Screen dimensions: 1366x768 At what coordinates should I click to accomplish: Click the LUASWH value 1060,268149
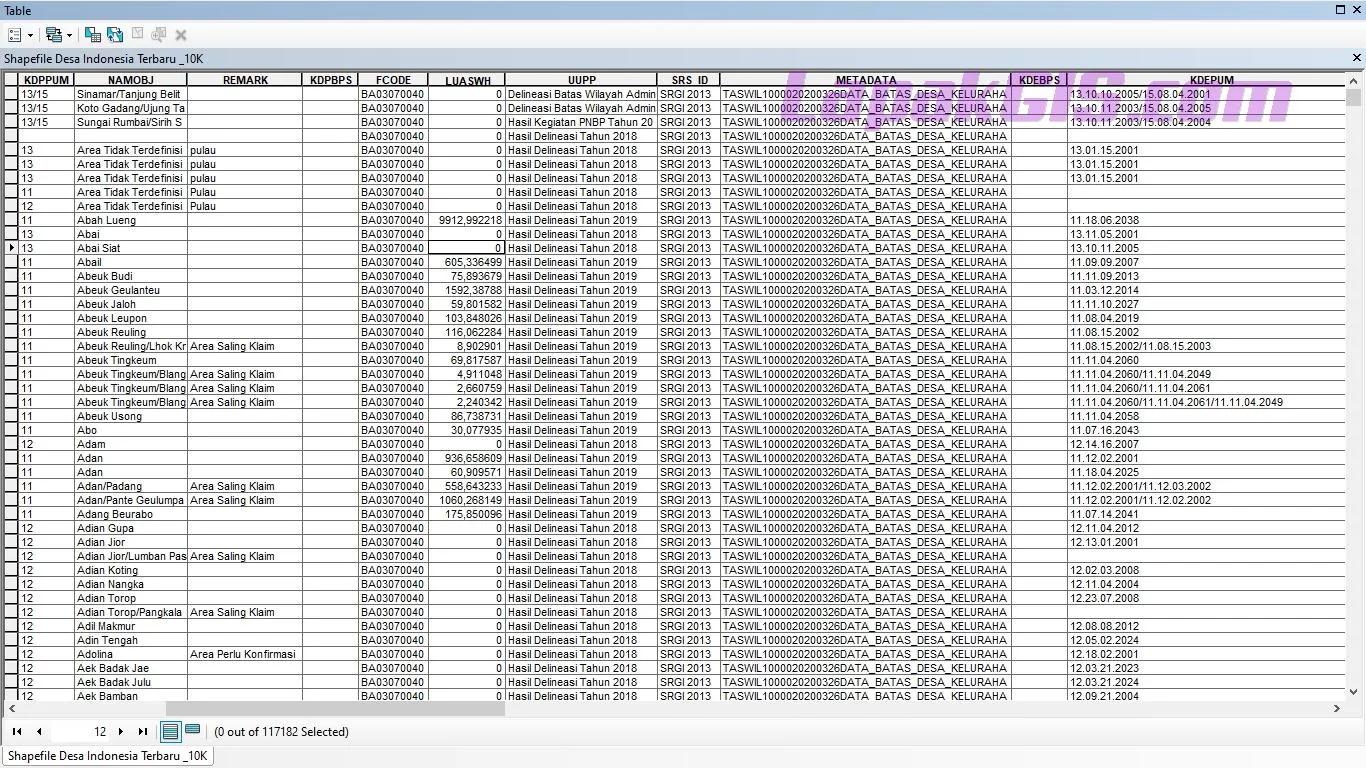467,500
